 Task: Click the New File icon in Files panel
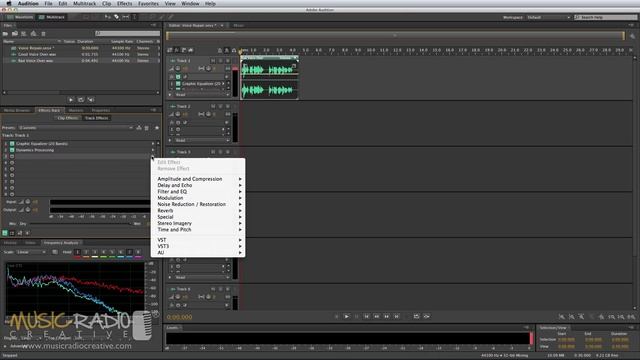(x=24, y=33)
